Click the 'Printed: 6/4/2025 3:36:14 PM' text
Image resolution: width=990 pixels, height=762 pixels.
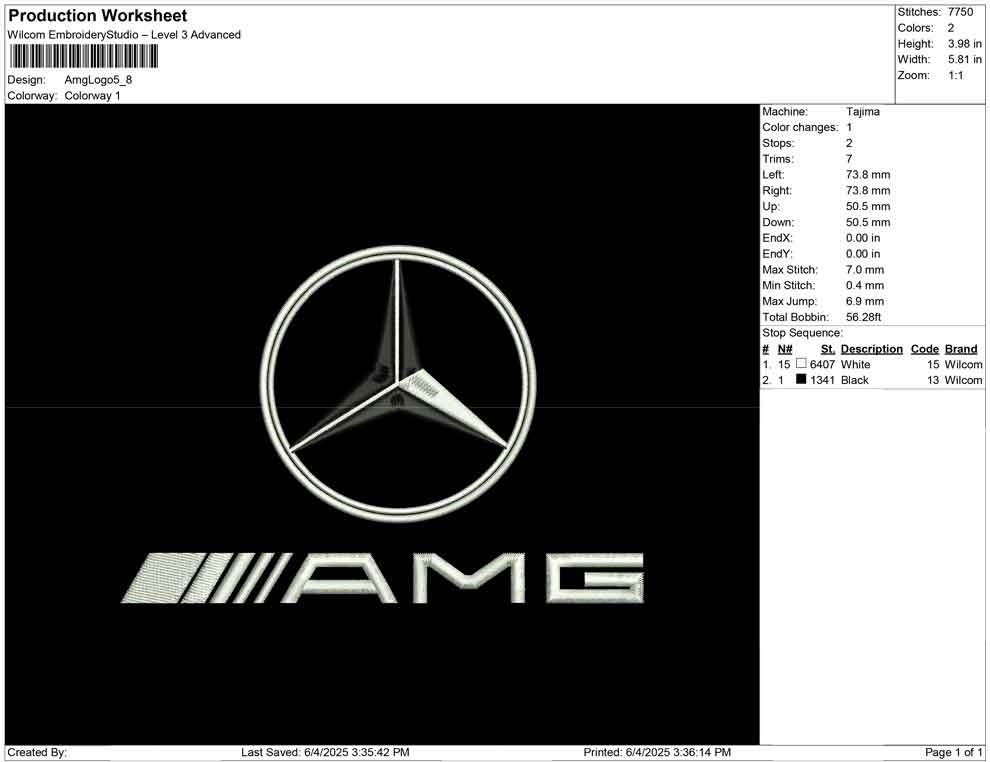click(657, 753)
